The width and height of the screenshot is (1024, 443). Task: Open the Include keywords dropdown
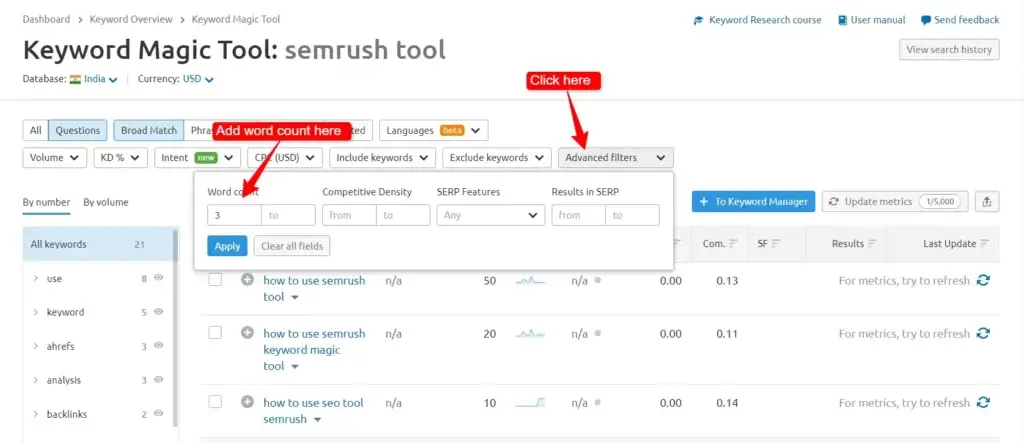(x=382, y=157)
